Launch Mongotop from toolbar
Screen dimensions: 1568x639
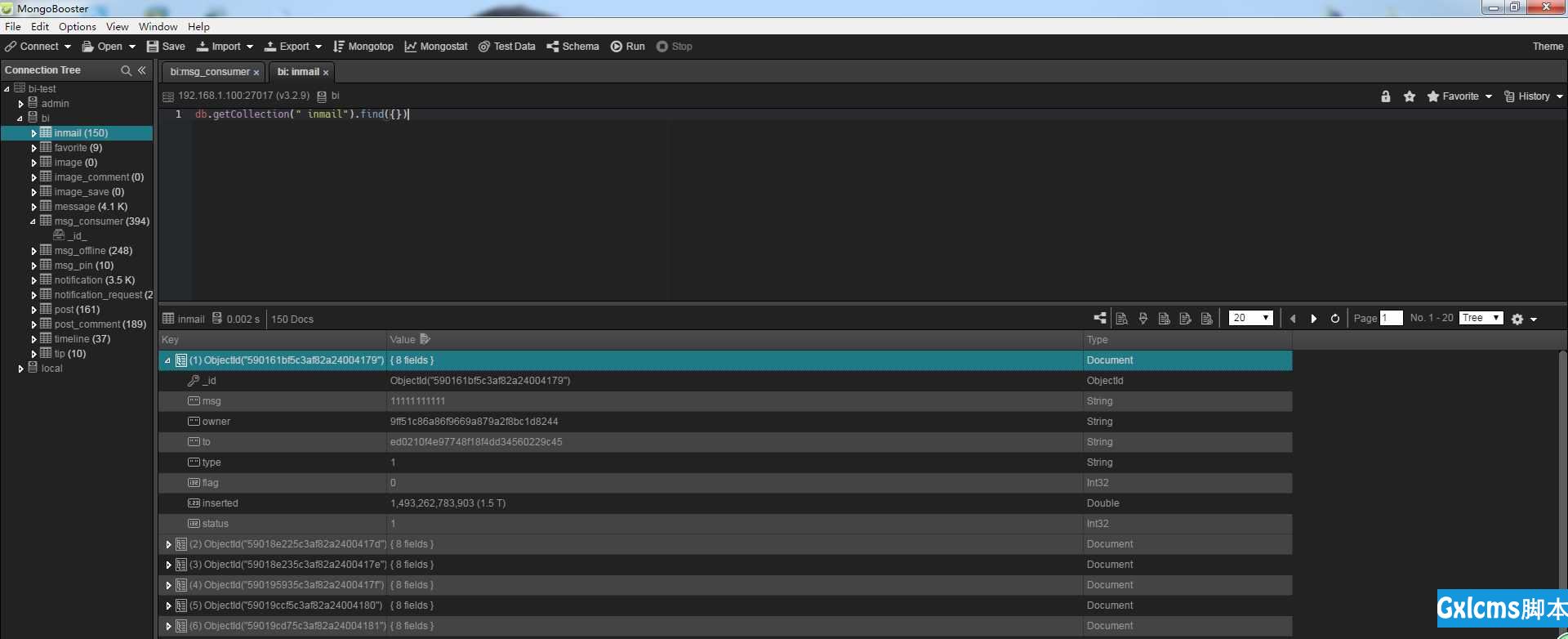coord(363,47)
